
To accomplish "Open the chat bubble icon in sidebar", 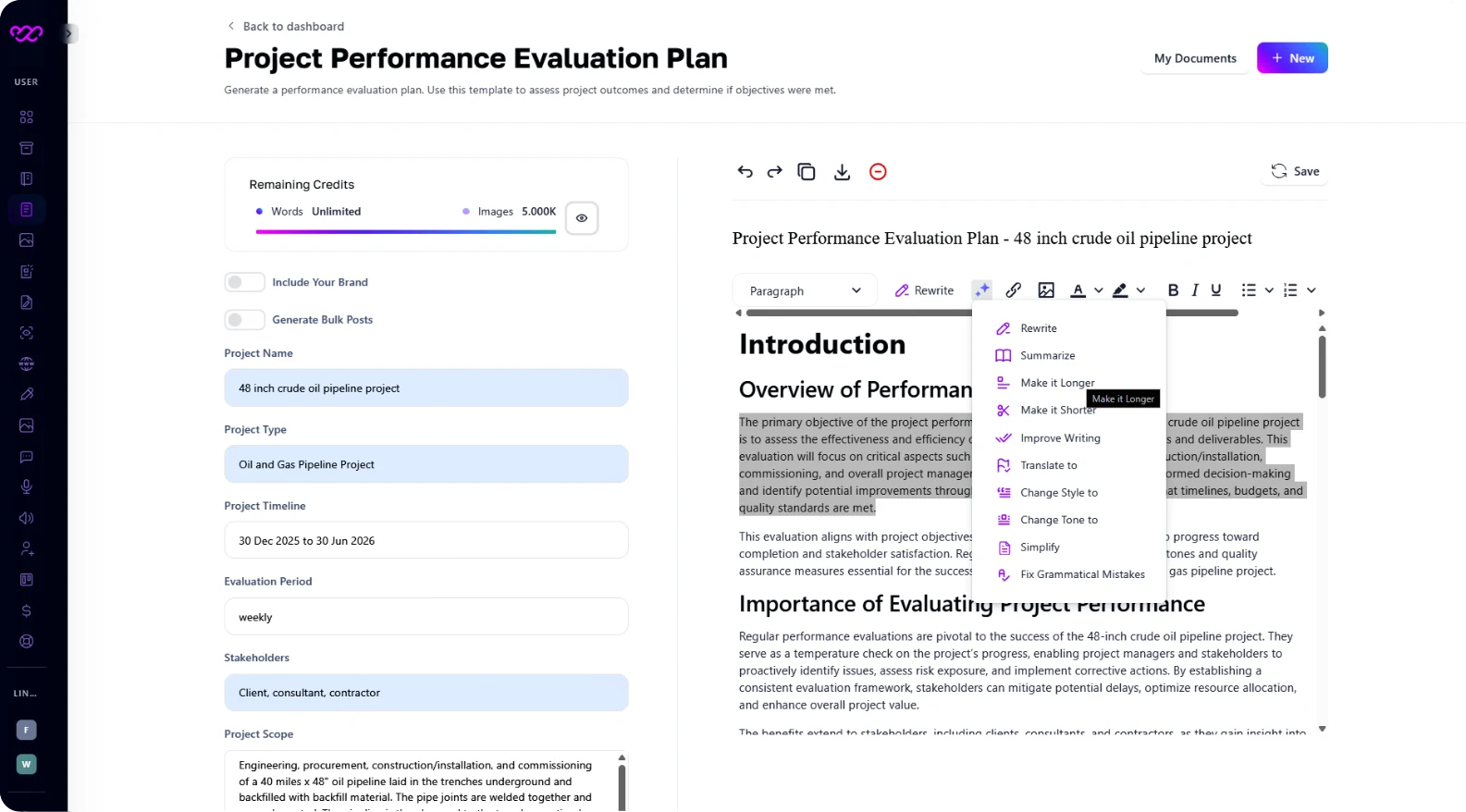I will click(26, 456).
